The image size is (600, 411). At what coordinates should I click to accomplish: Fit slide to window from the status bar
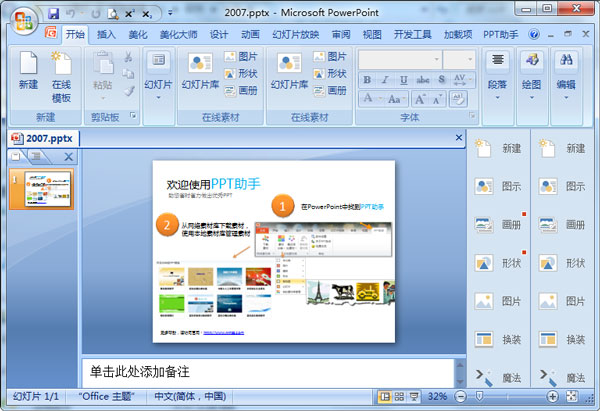tap(572, 396)
